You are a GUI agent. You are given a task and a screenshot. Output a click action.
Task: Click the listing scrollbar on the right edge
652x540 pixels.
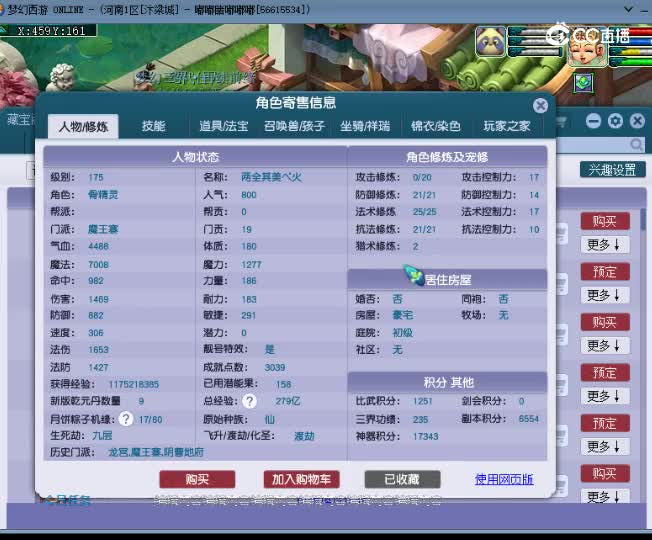pyautogui.click(x=644, y=218)
